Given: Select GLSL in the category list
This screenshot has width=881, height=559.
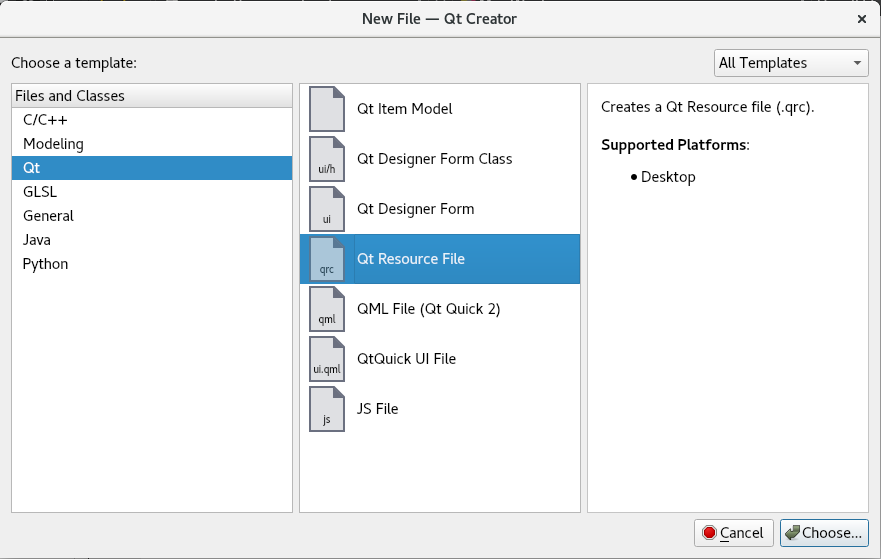Looking at the screenshot, I should [152, 192].
